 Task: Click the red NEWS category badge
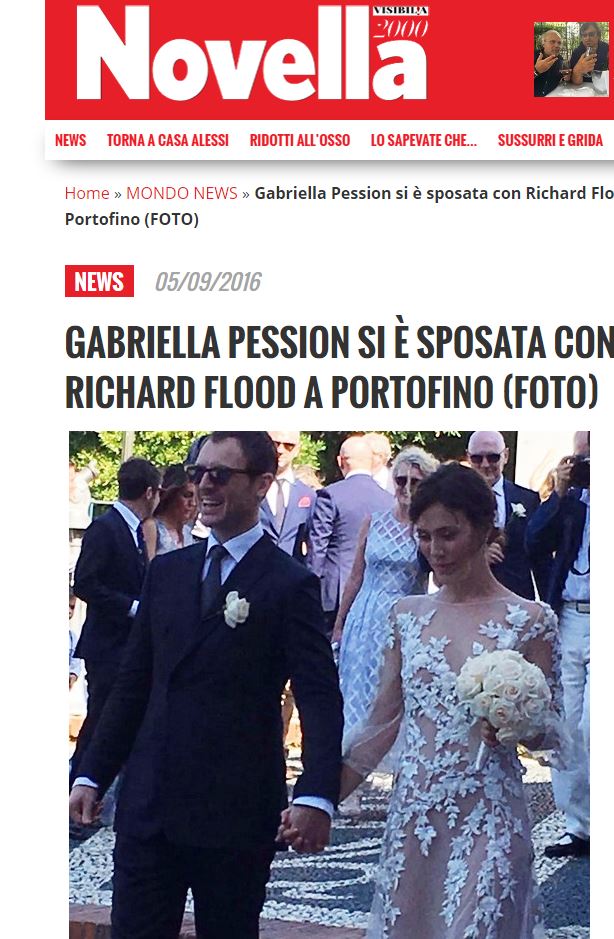[x=99, y=281]
